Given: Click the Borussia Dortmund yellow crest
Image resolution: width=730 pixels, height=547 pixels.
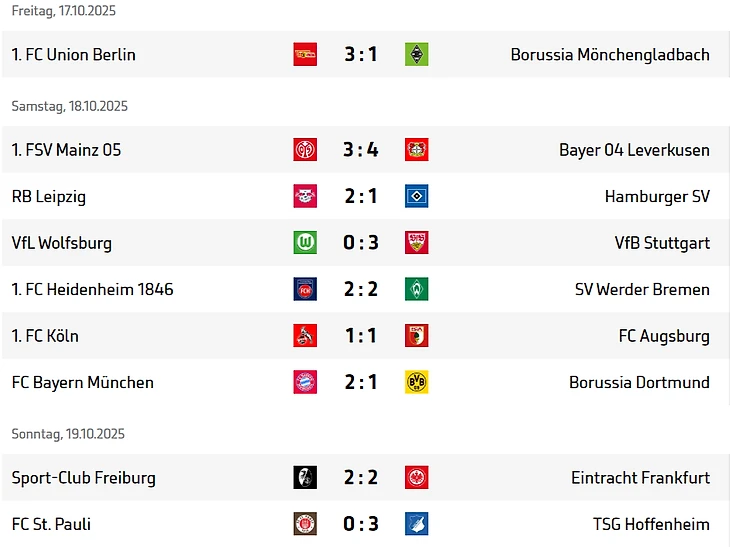Looking at the screenshot, I should click(x=417, y=382).
